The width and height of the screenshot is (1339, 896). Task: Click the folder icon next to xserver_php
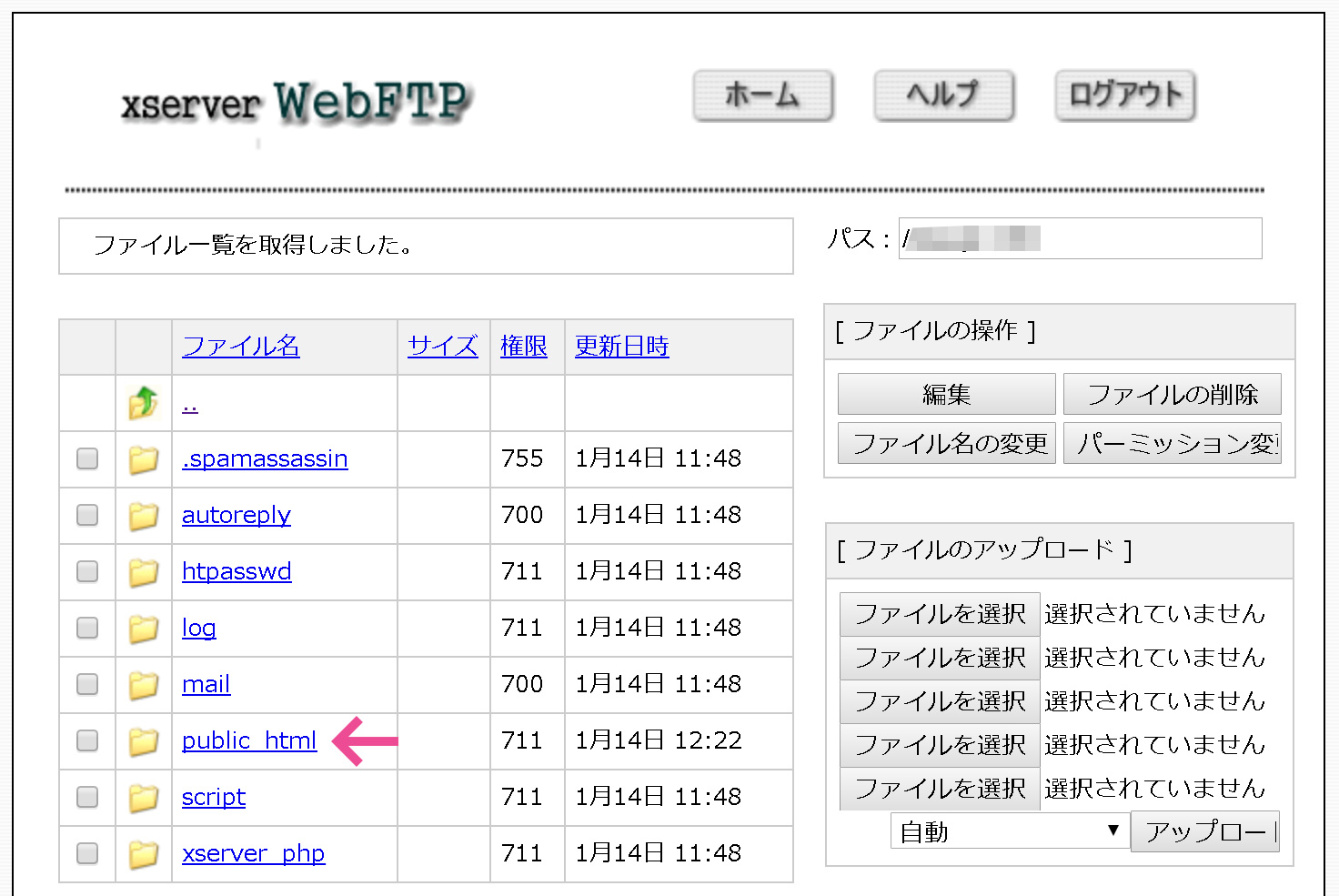(x=143, y=854)
